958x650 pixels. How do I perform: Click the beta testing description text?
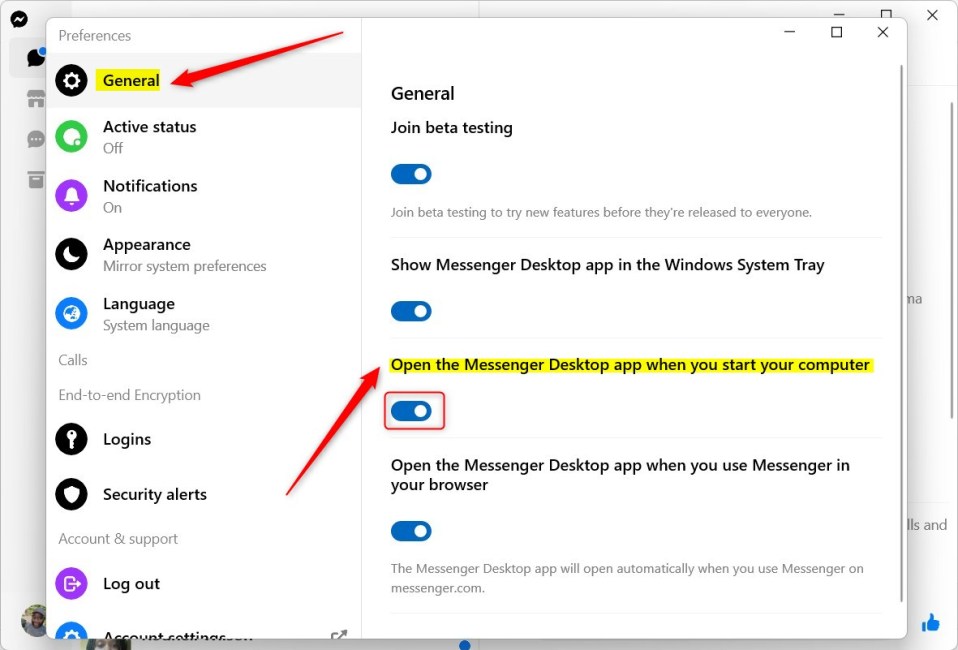point(601,213)
